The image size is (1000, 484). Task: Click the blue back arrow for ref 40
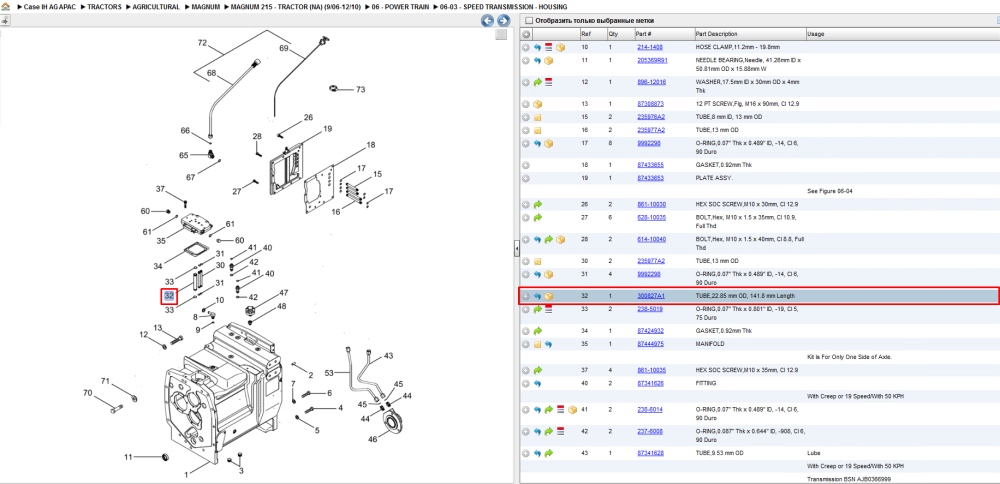tap(537, 384)
